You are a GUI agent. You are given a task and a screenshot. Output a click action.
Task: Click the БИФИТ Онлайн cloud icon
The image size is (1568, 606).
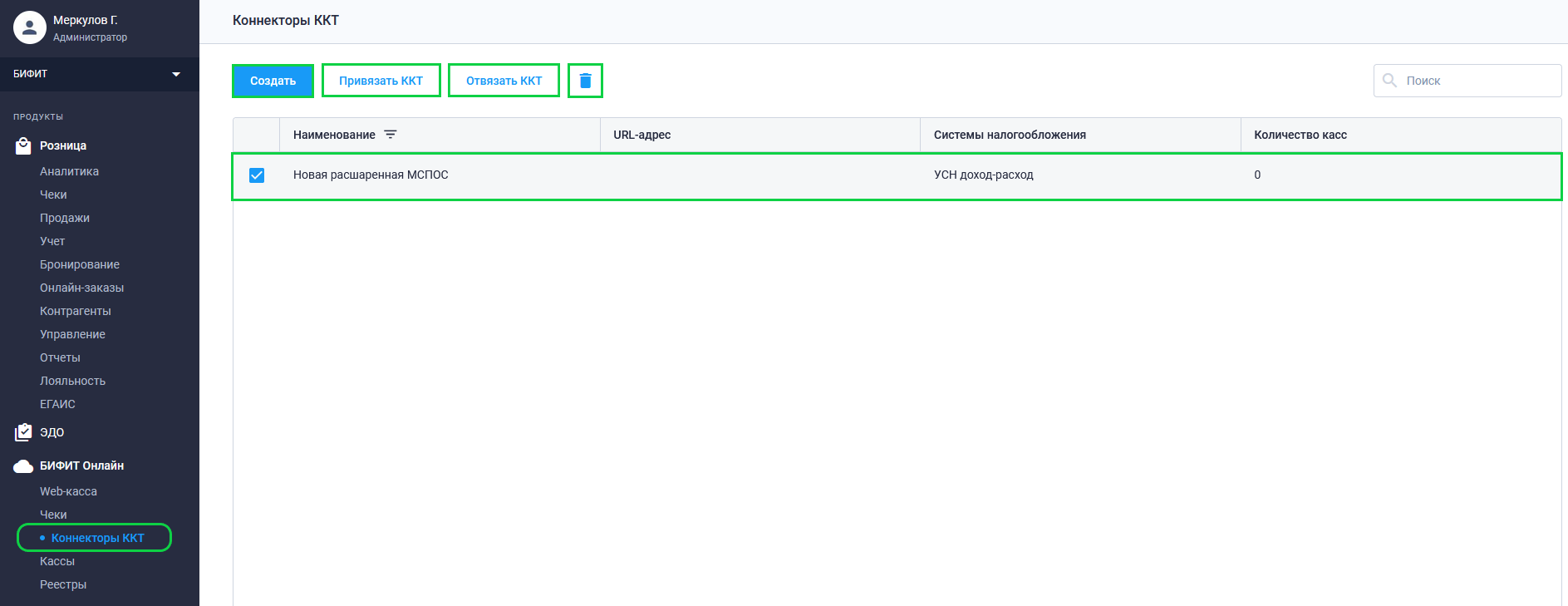point(23,466)
